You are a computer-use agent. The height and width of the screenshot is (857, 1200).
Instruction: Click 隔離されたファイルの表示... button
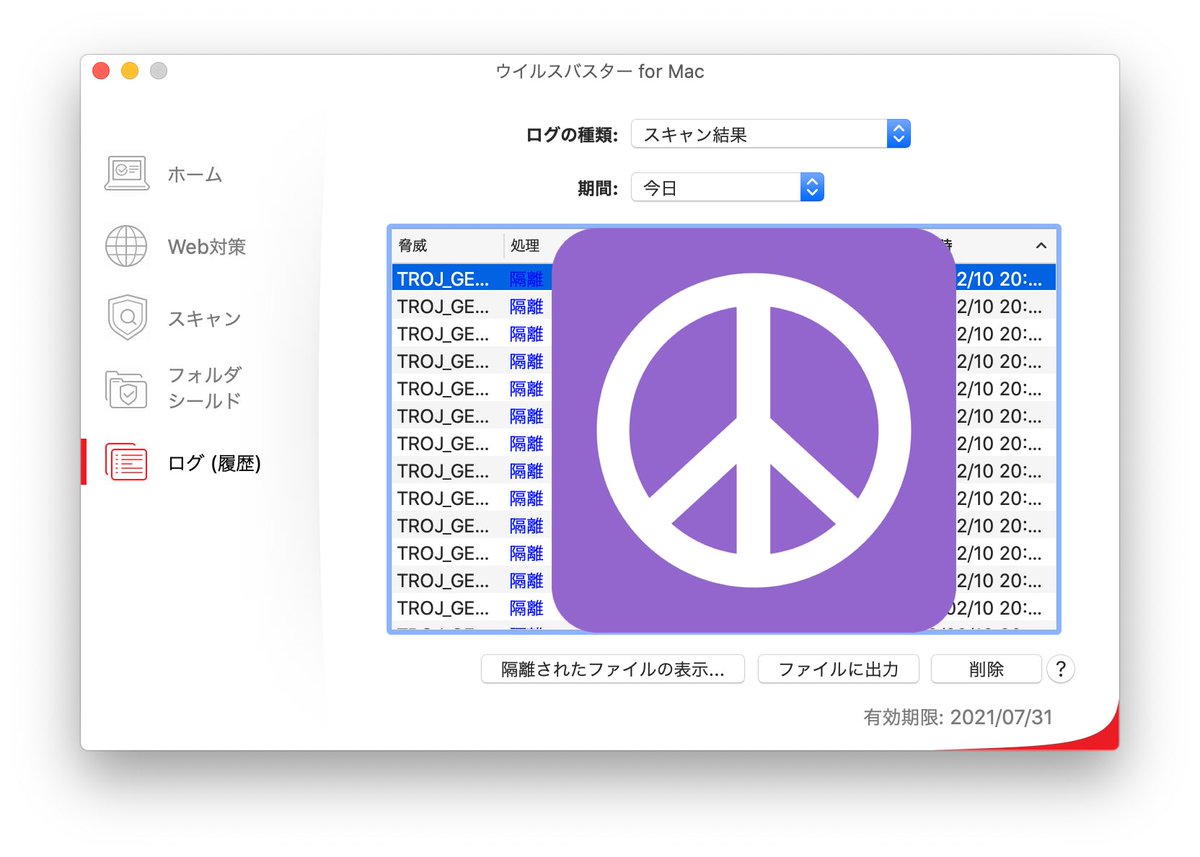coord(613,670)
